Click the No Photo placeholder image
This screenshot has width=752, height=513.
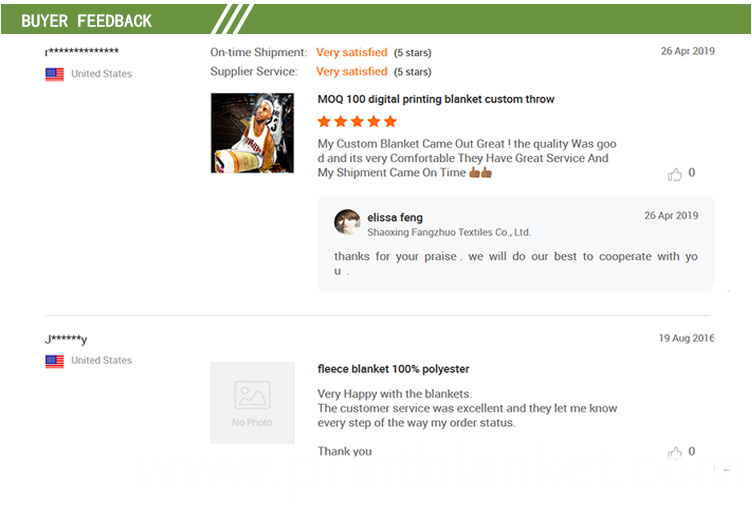click(252, 403)
